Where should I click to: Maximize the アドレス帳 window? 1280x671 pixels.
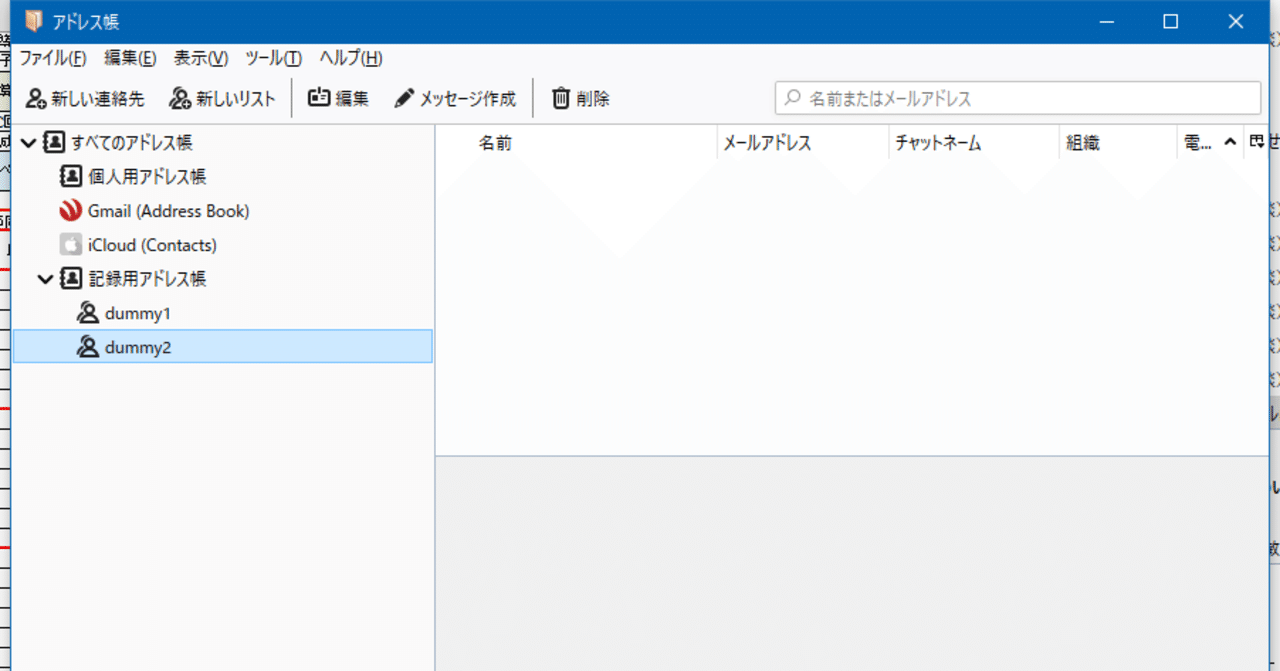click(1171, 21)
